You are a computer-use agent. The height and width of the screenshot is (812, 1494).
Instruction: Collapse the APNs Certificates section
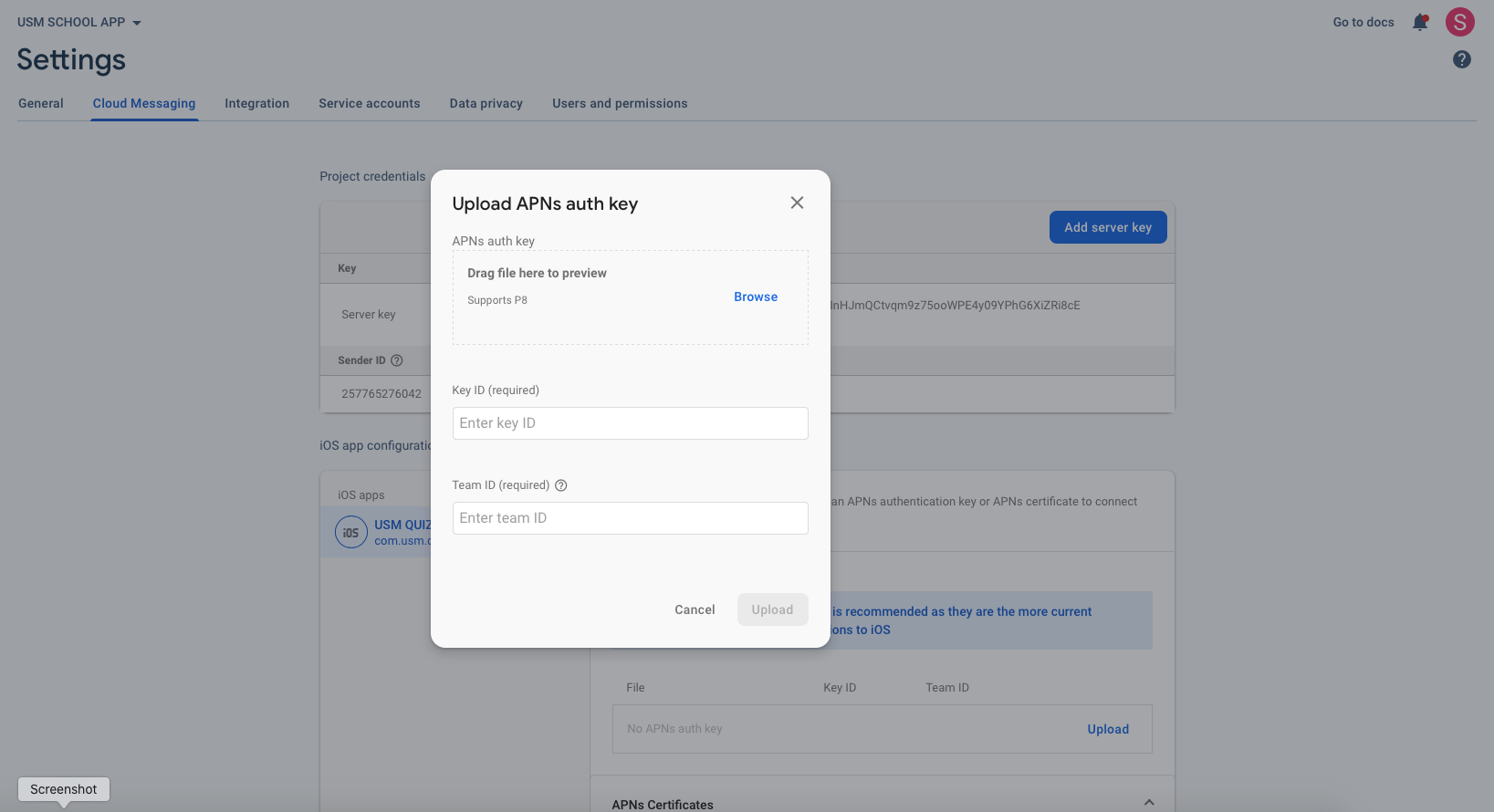tap(1149, 803)
